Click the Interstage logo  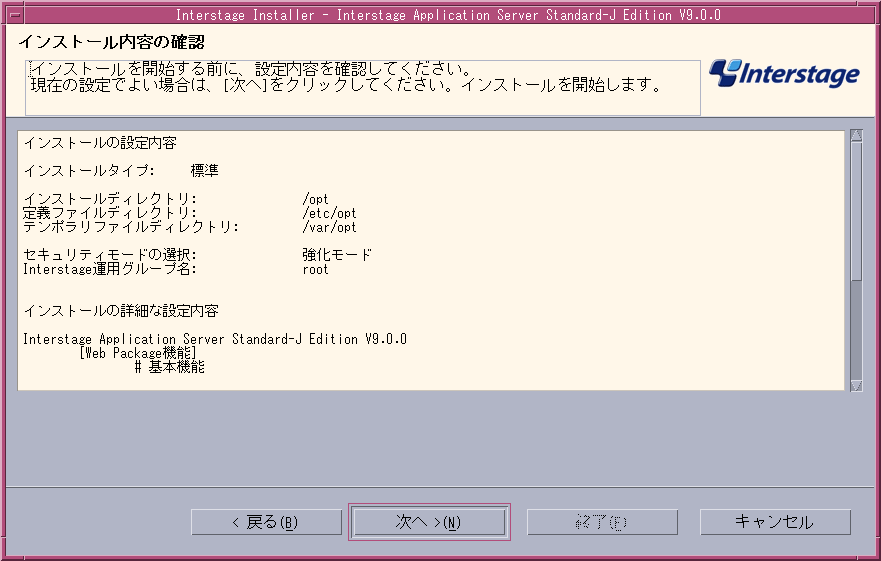click(784, 74)
